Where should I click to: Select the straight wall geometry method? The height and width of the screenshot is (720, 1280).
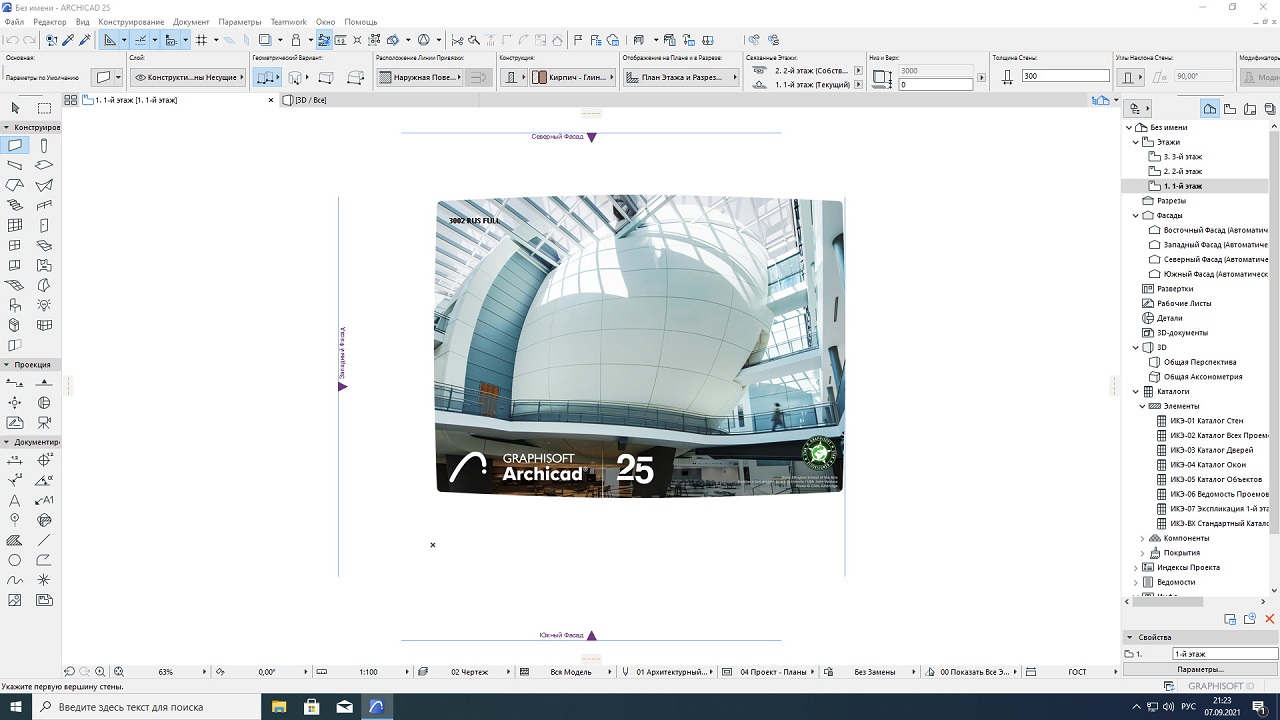click(x=263, y=77)
